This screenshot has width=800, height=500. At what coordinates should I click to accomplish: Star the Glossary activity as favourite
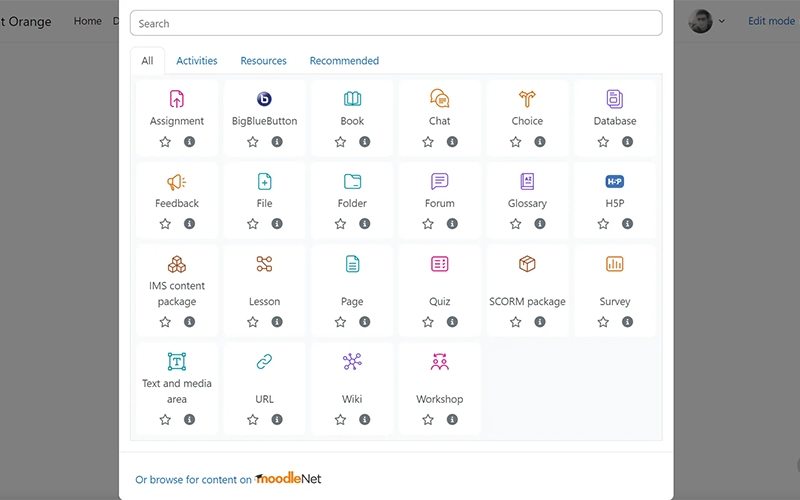point(516,224)
